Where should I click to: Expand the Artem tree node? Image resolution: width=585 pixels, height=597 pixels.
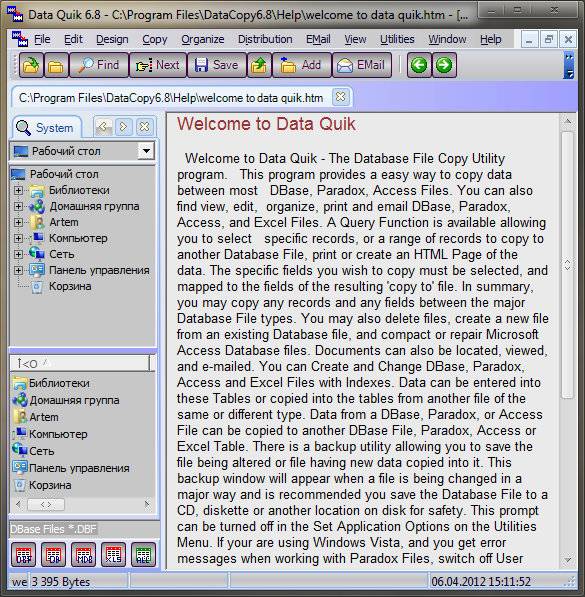click(x=18, y=222)
